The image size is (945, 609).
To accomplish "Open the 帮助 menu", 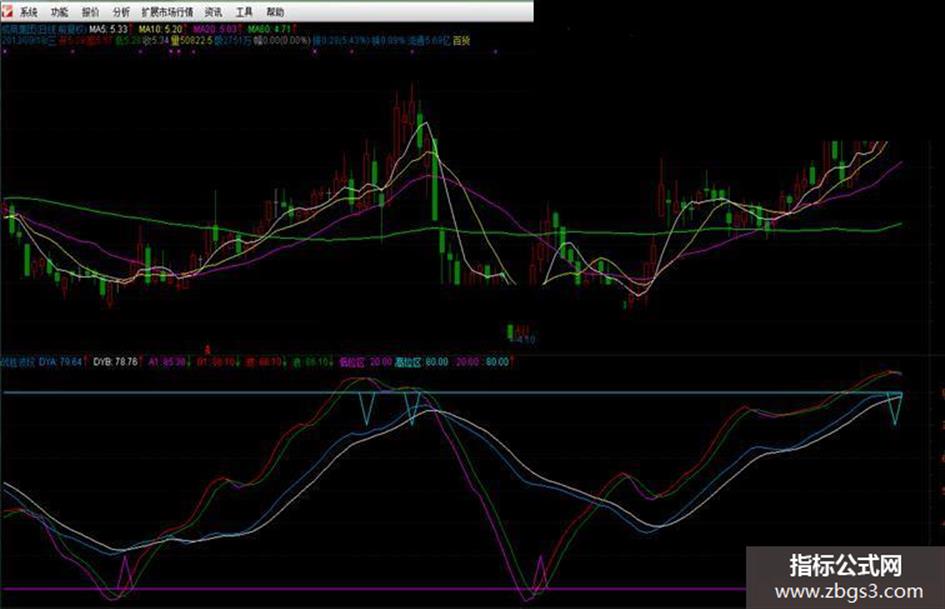I will [275, 12].
